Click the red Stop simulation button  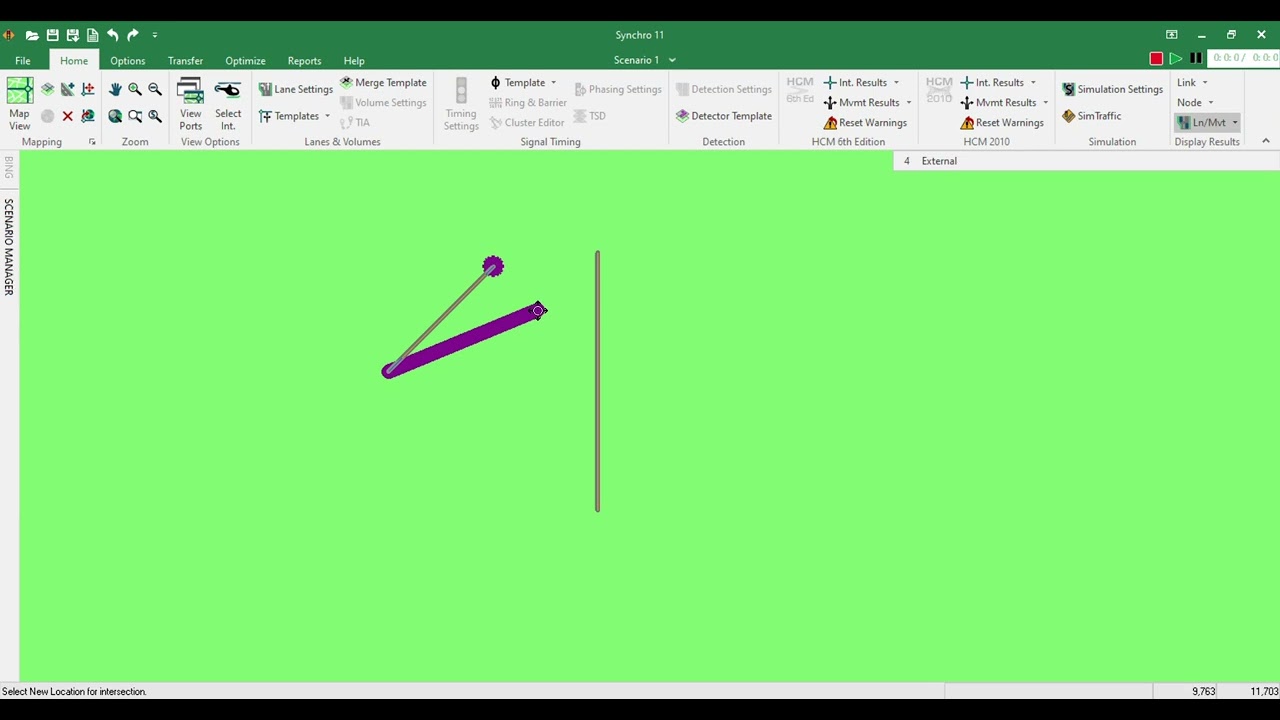coord(1156,59)
